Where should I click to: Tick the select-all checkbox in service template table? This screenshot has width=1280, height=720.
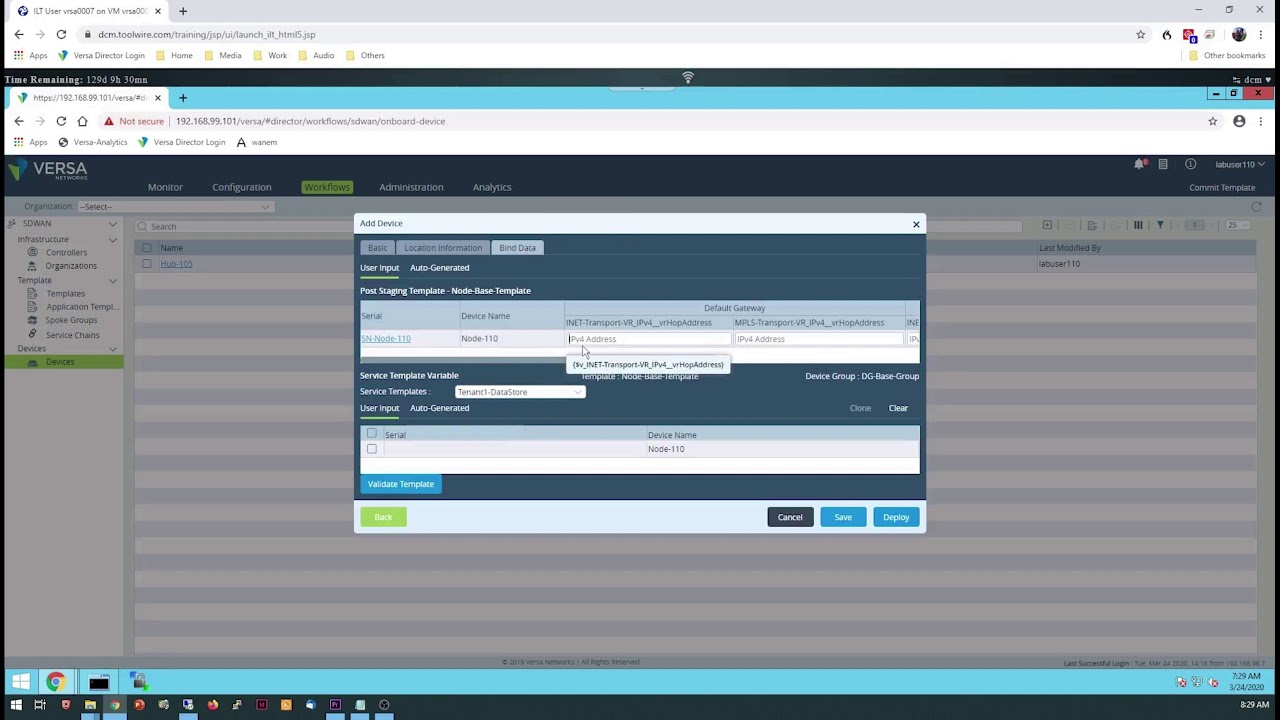(x=372, y=434)
